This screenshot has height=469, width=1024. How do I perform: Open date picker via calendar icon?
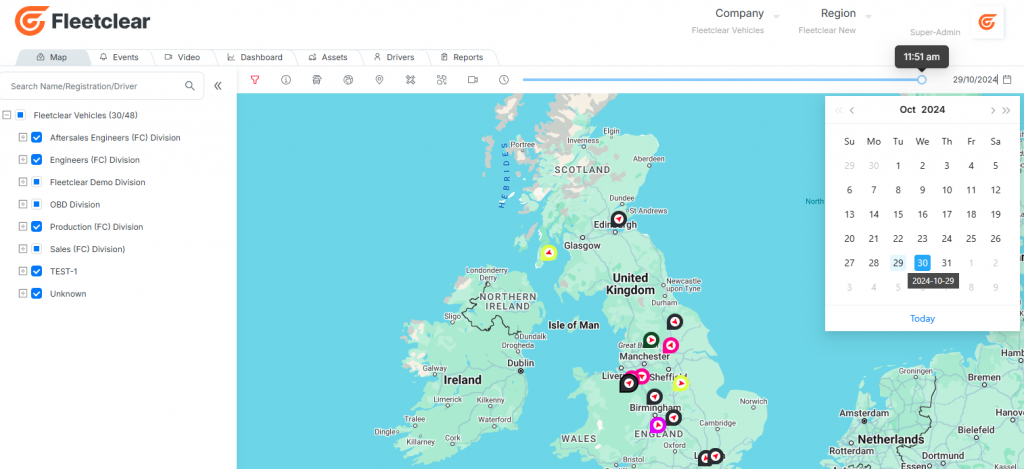[1007, 79]
